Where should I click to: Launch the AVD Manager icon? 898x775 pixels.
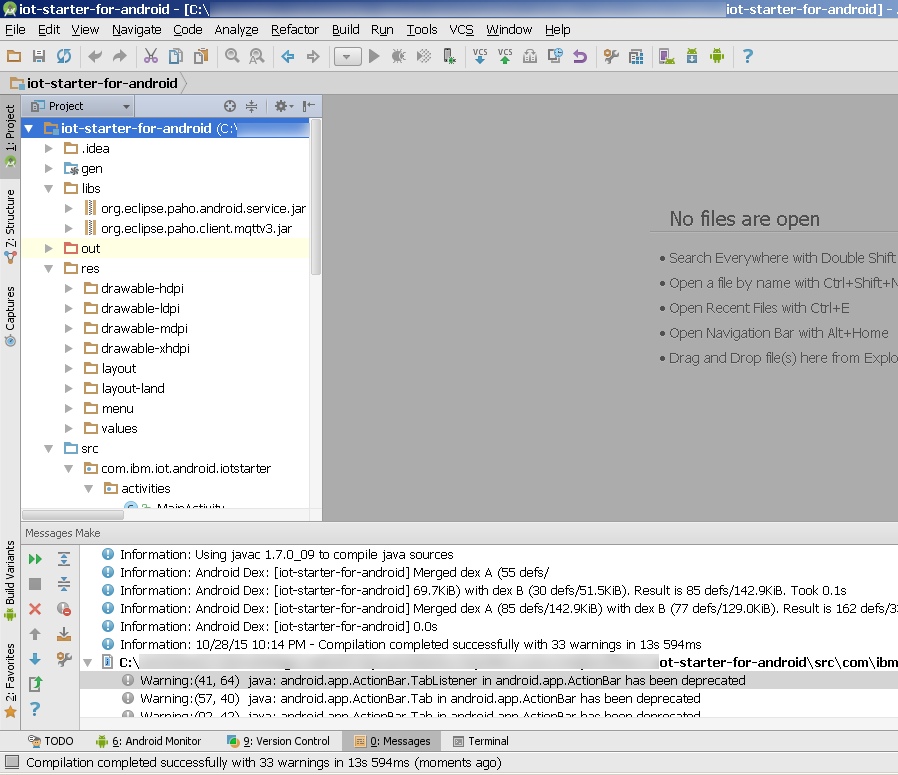667,56
